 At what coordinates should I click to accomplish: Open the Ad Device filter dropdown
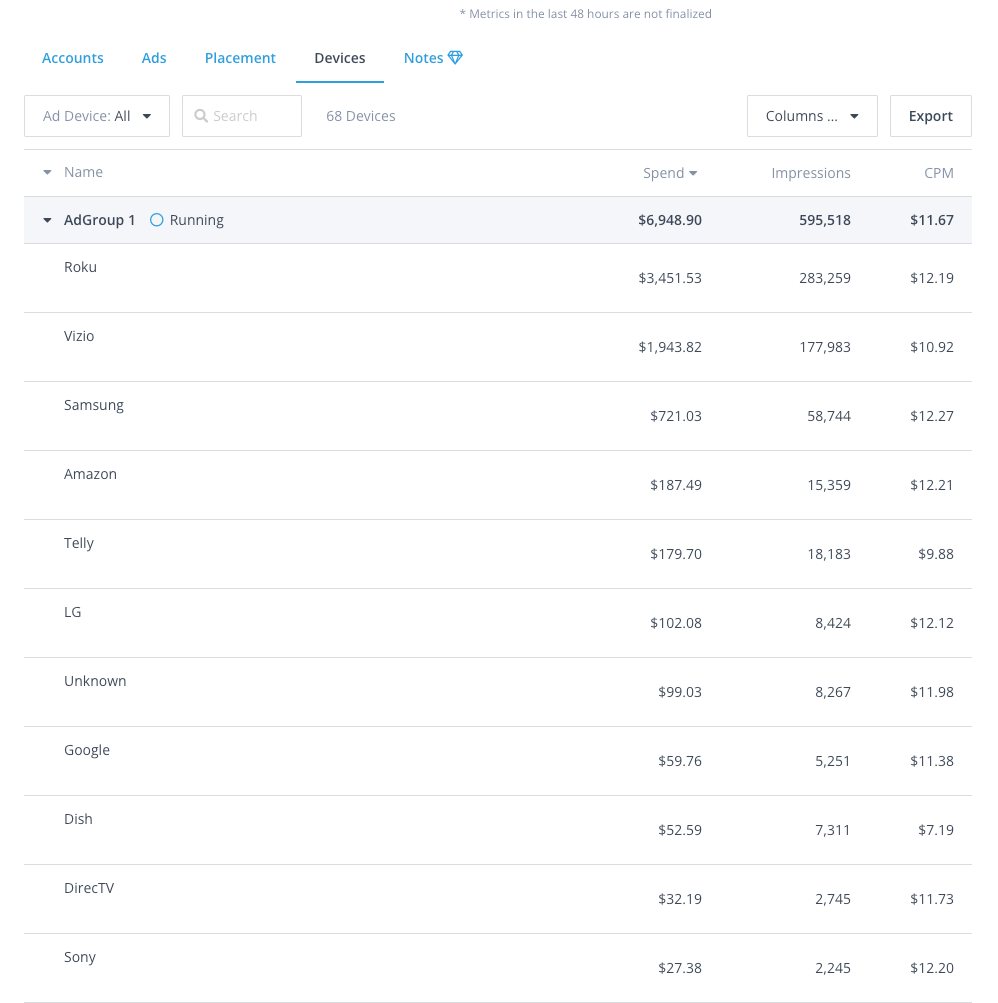97,116
